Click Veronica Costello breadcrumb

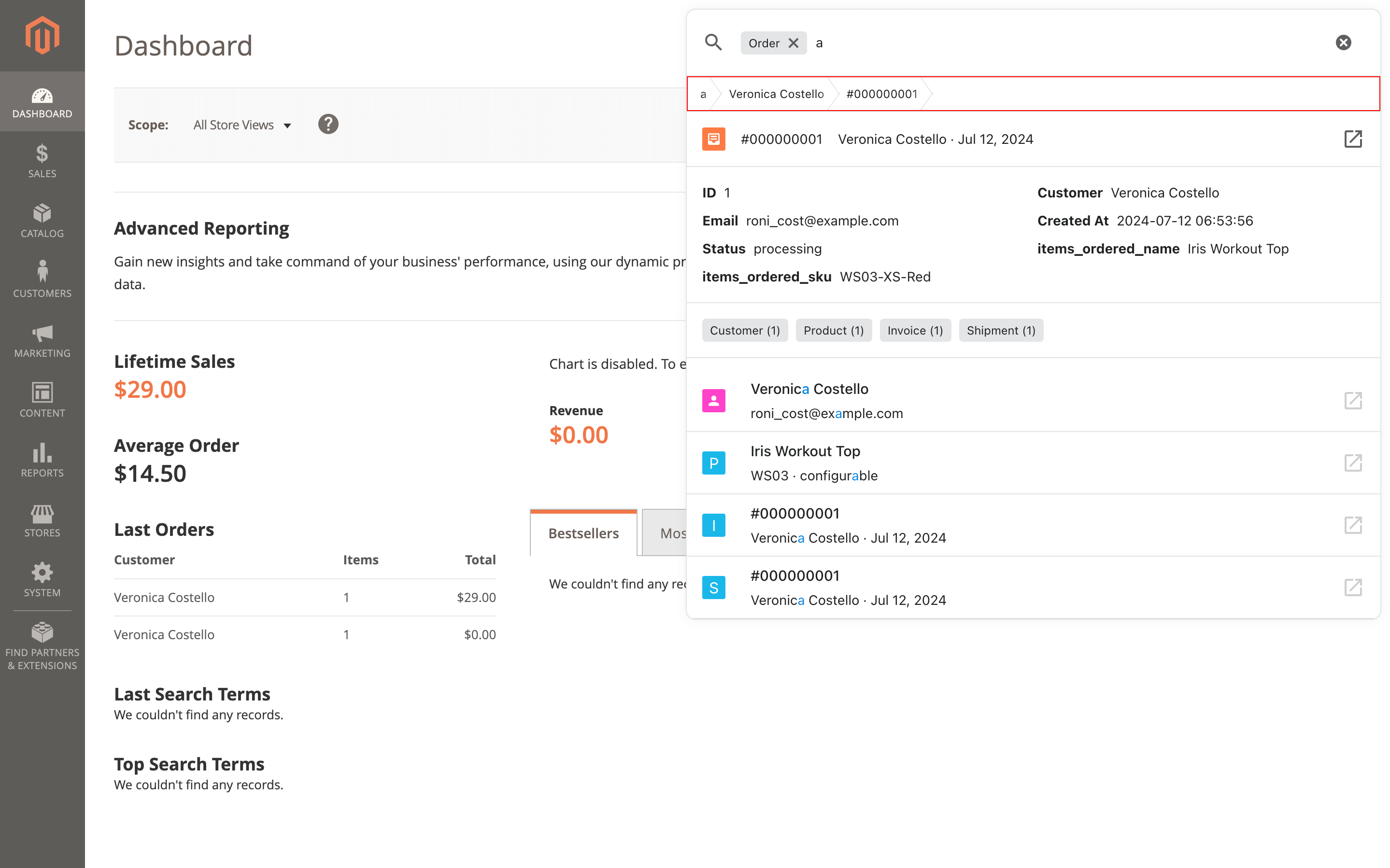(776, 94)
